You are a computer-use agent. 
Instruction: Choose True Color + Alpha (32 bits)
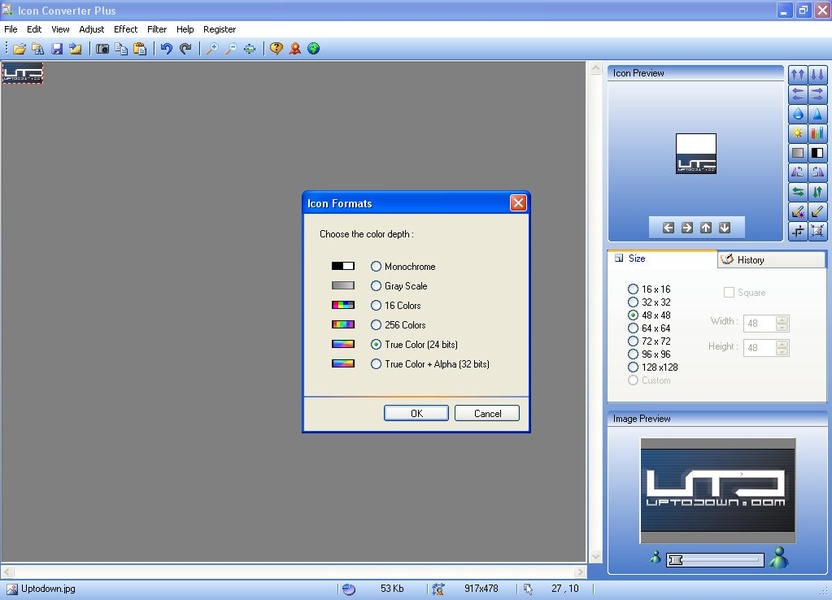[376, 364]
